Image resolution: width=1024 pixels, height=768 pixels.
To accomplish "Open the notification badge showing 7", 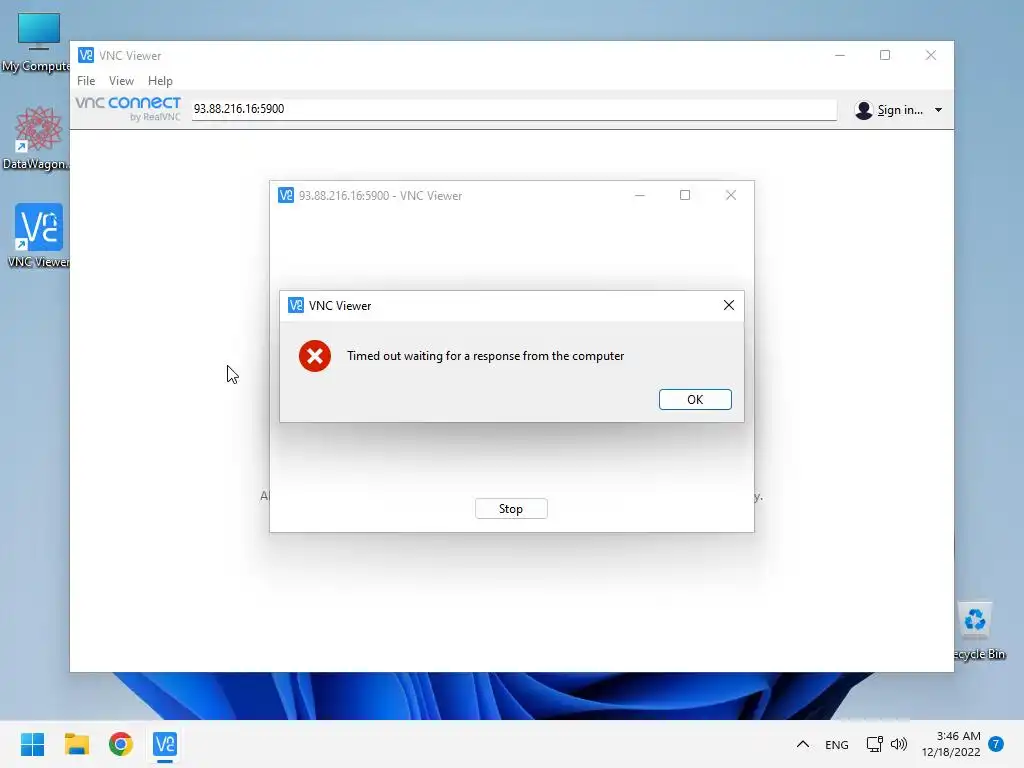I will [x=996, y=744].
